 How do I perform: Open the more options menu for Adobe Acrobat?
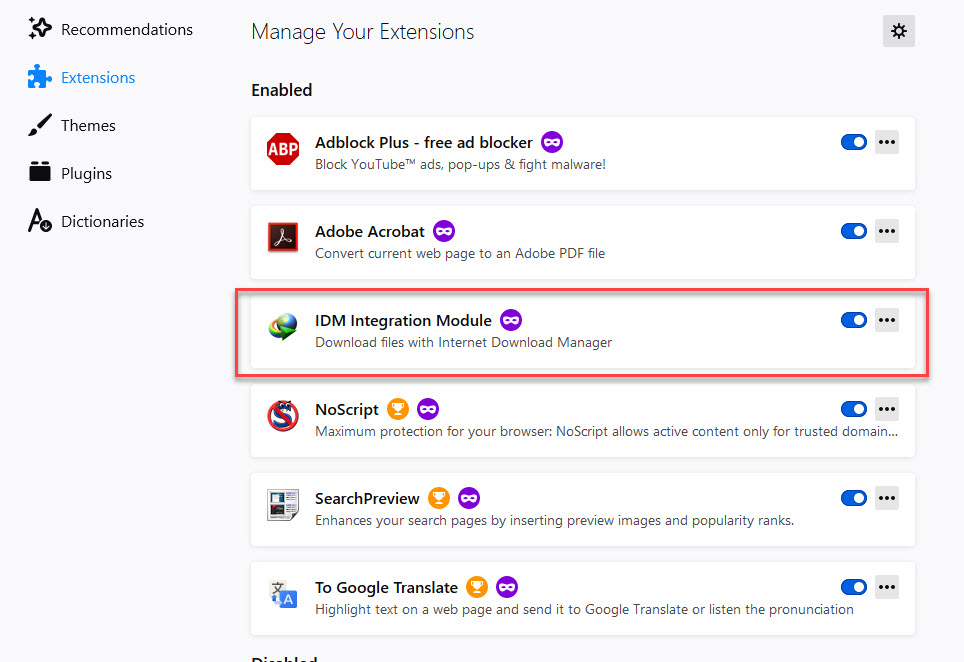(x=887, y=231)
